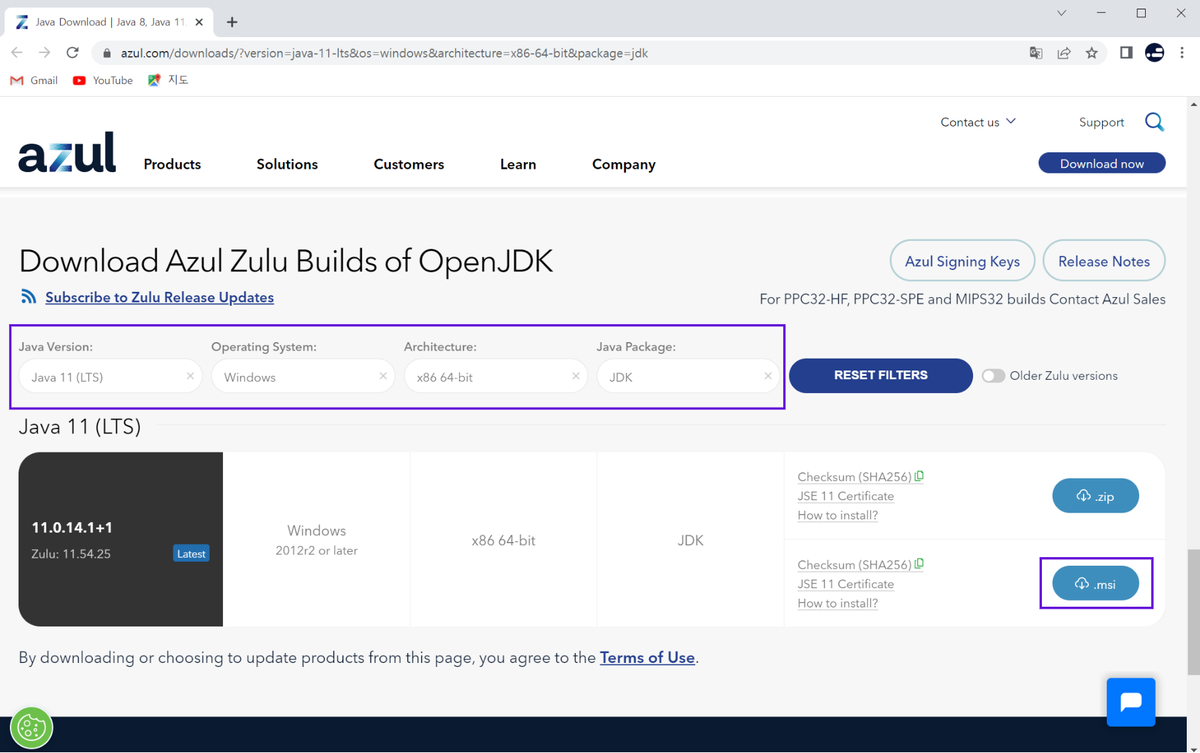1200x753 pixels.
Task: Bookmark this page with star icon
Action: [x=1092, y=53]
